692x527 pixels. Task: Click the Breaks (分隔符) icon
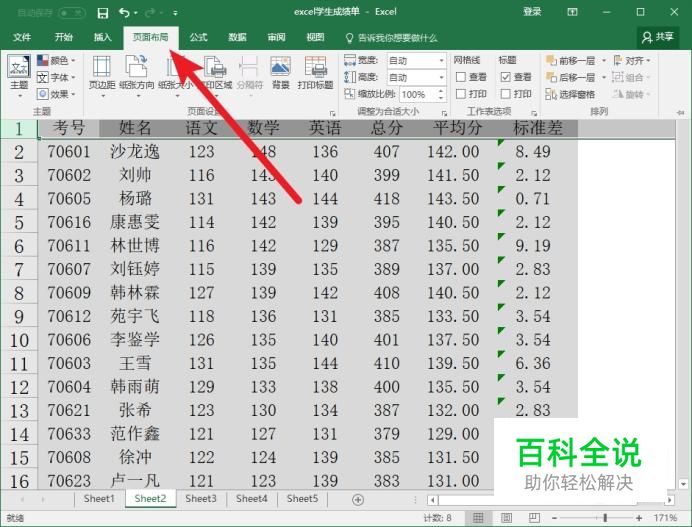(x=249, y=67)
